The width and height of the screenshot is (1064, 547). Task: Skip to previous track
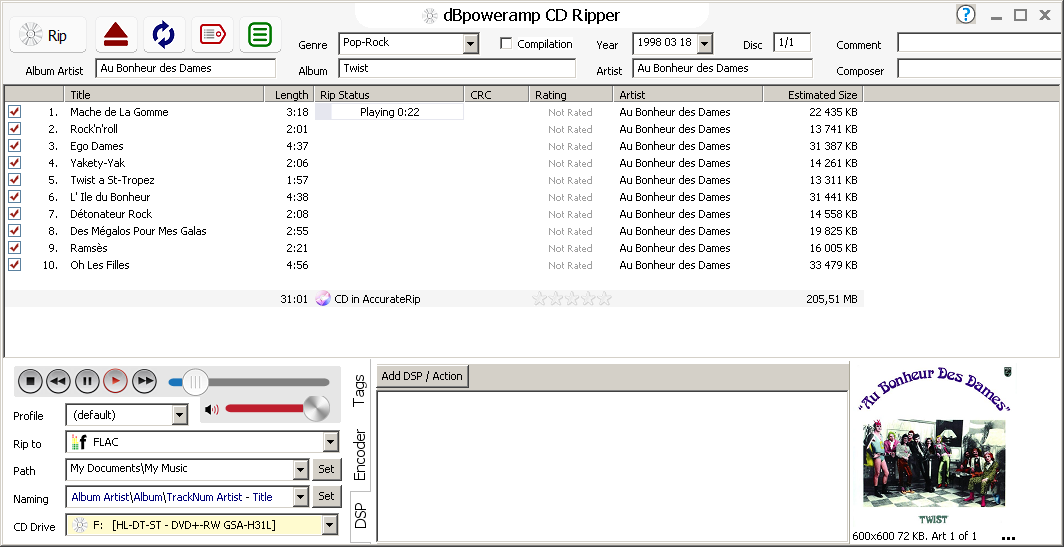(x=58, y=381)
